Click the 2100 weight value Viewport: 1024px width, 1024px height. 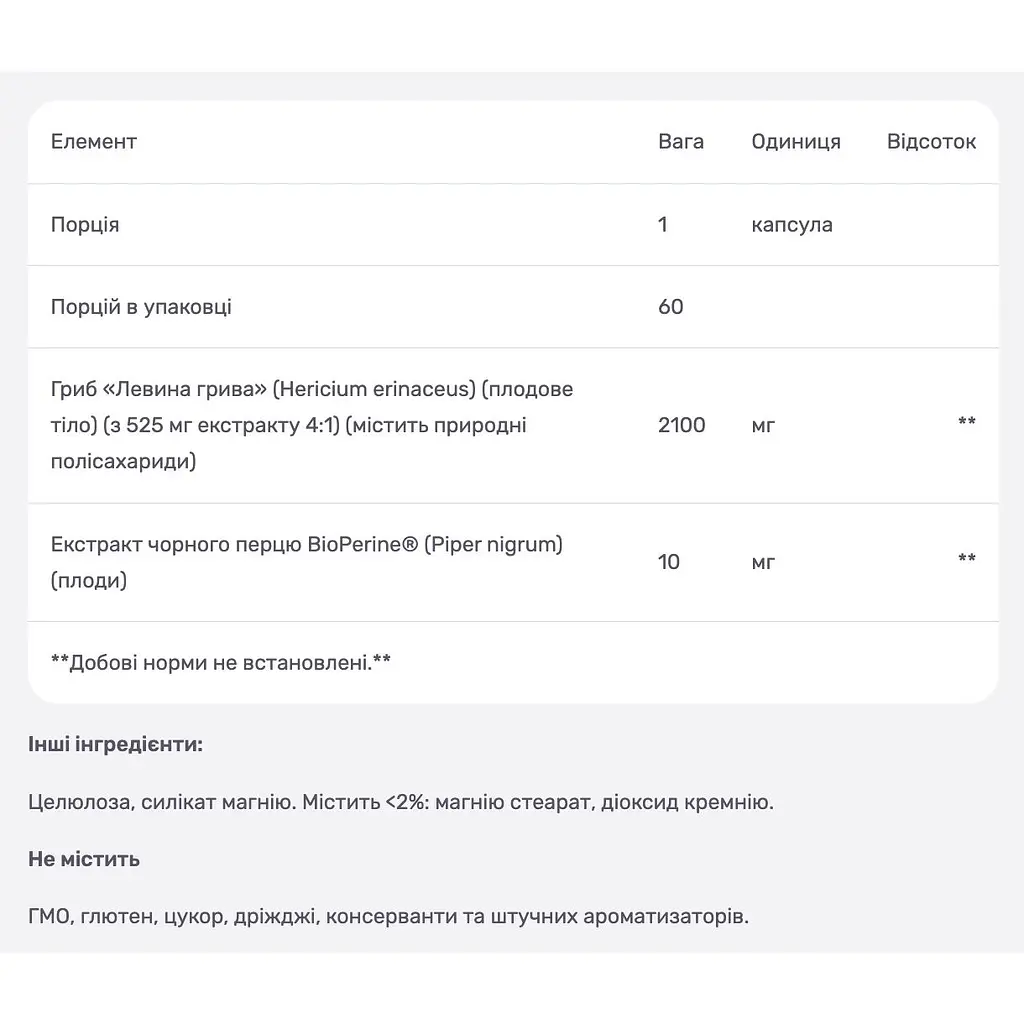(x=681, y=425)
